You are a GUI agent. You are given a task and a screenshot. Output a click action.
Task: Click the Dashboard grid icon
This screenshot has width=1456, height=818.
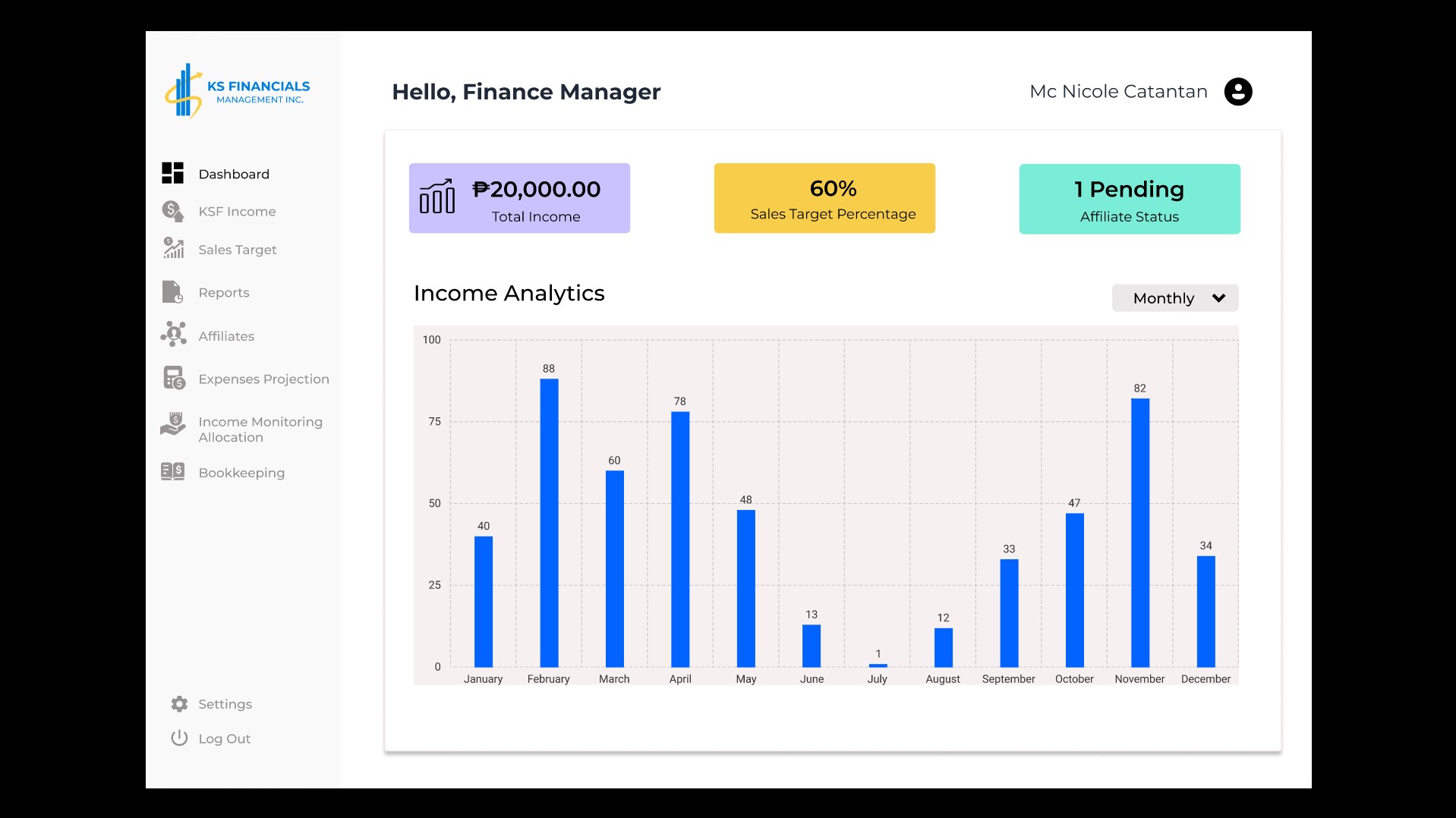click(x=172, y=173)
